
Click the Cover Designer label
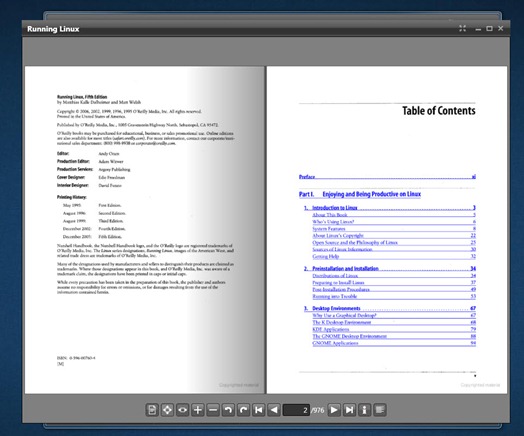tap(71, 177)
